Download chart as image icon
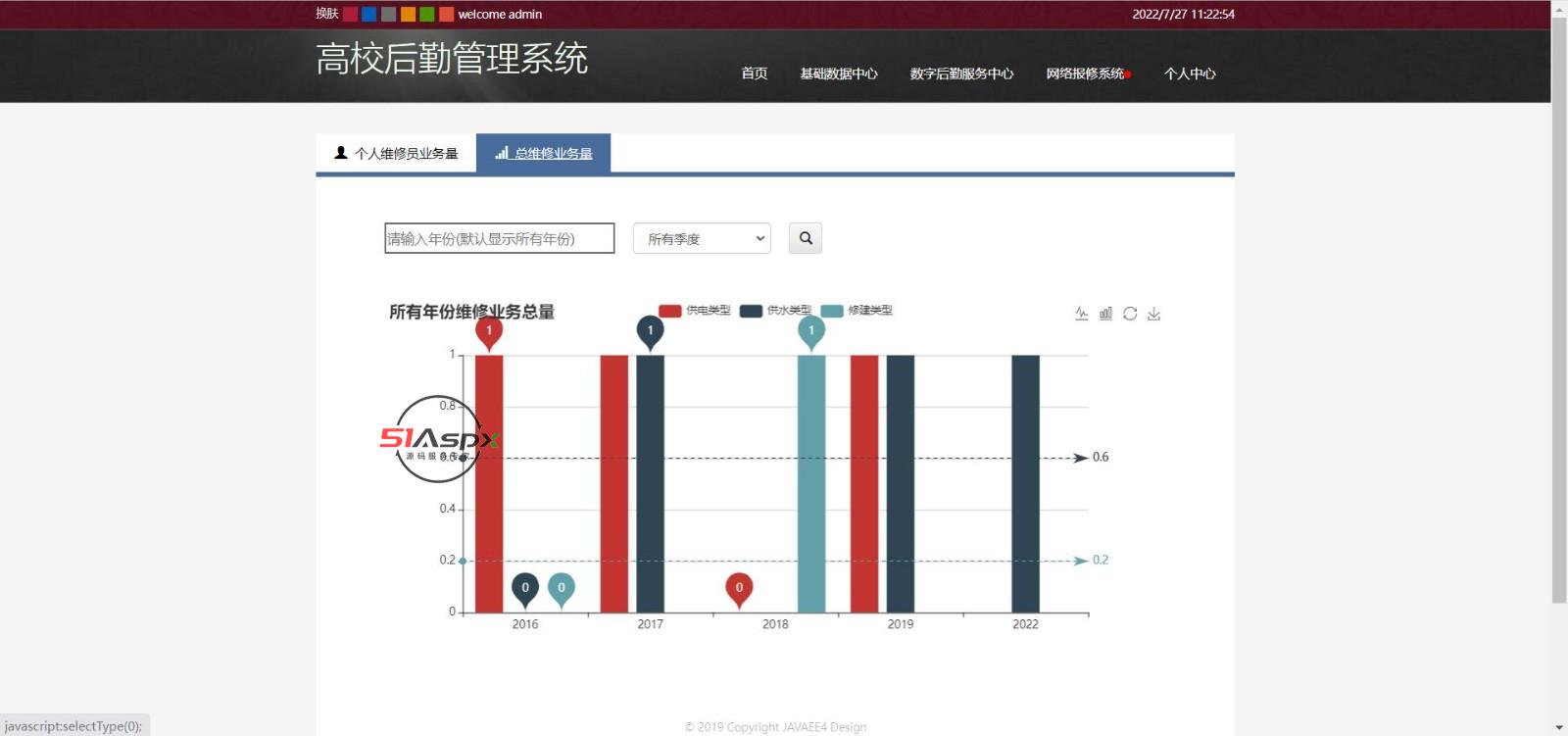 [1153, 314]
